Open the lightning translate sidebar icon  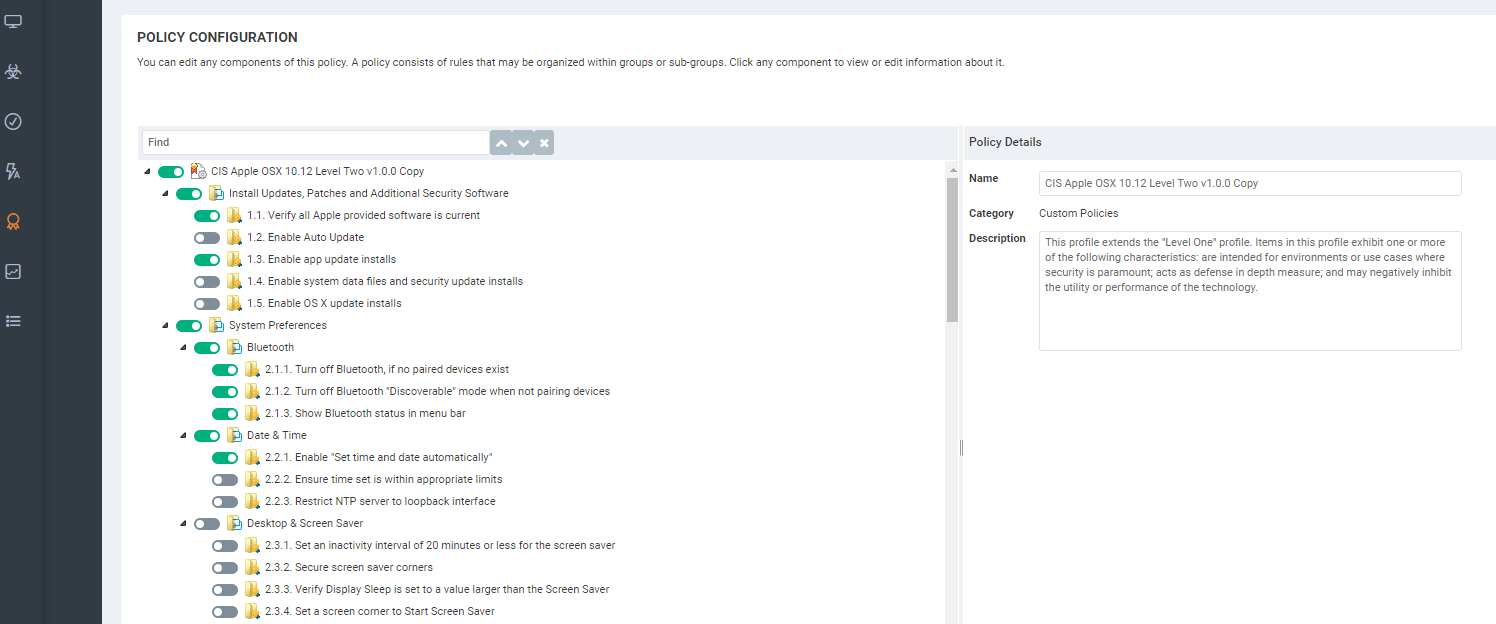(x=13, y=172)
